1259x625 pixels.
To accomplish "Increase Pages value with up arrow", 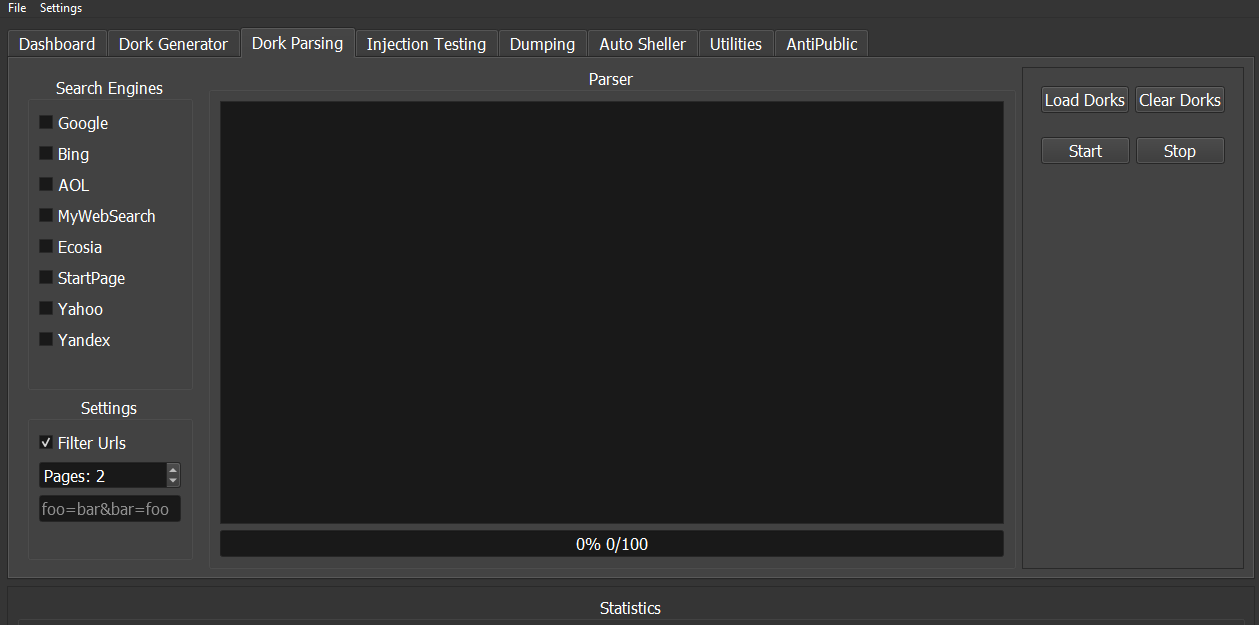I will [173, 470].
